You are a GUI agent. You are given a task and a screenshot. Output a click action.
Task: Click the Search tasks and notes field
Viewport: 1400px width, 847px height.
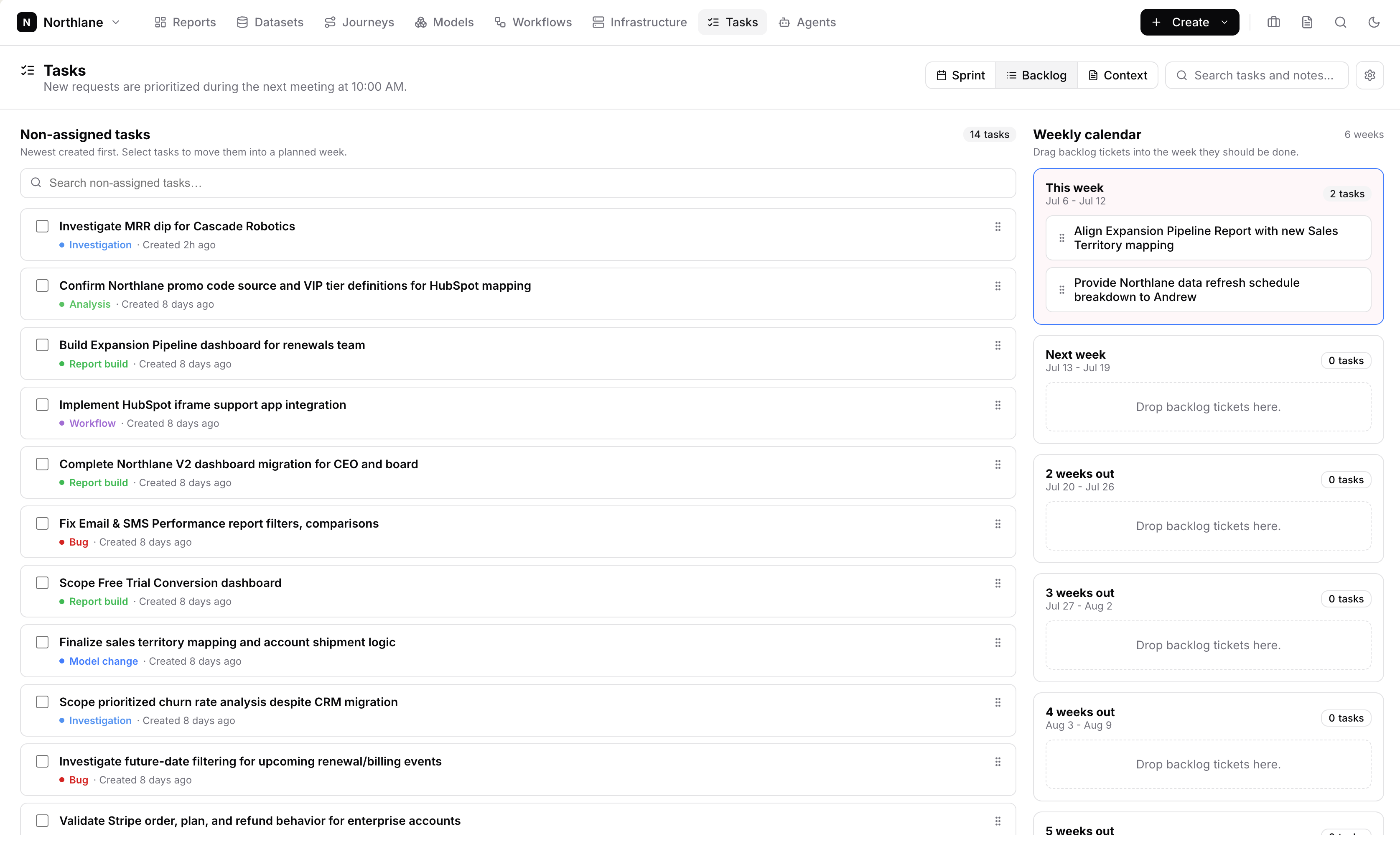[x=1257, y=75]
